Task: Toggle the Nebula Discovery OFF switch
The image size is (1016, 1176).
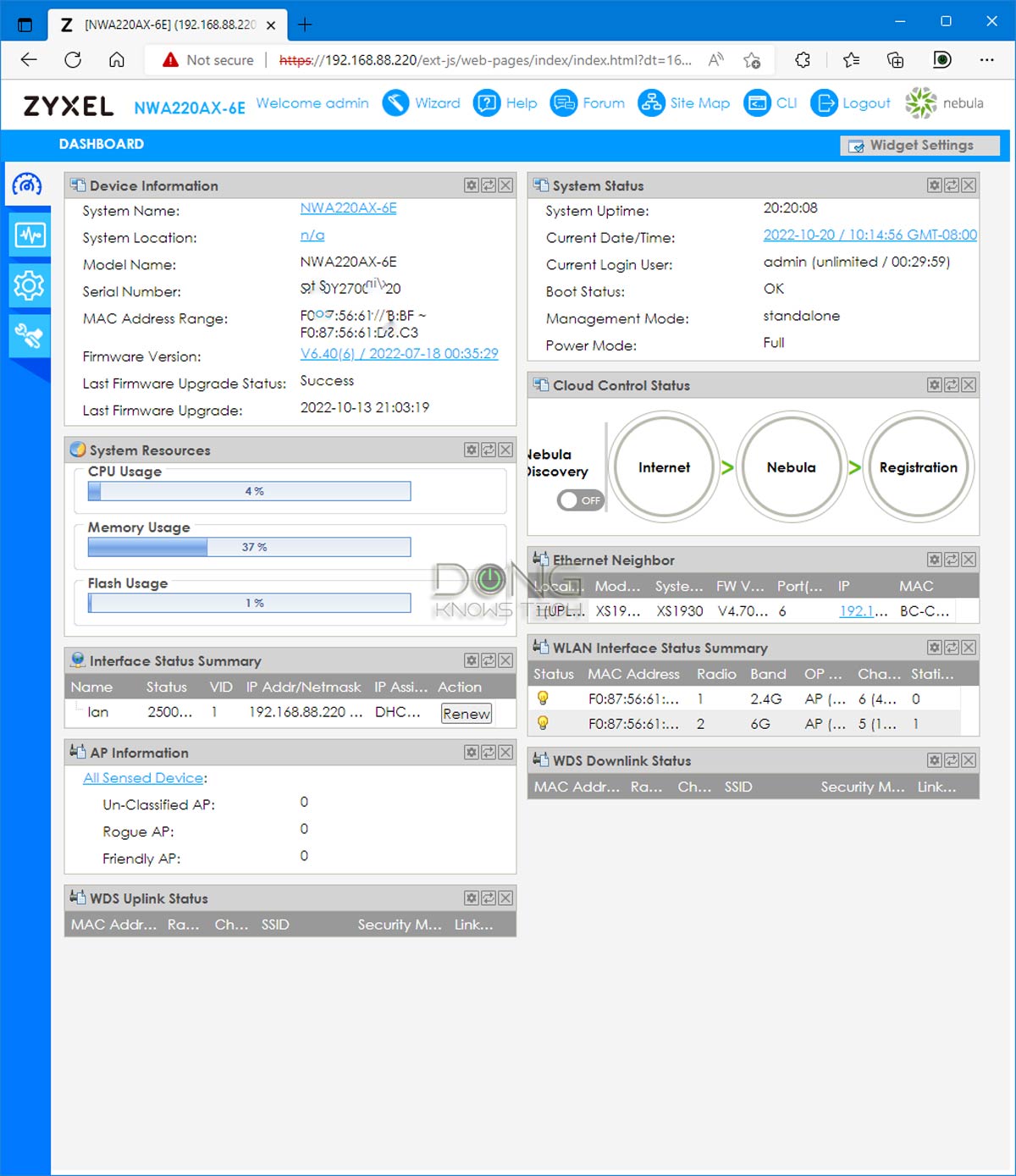Action: tap(580, 500)
